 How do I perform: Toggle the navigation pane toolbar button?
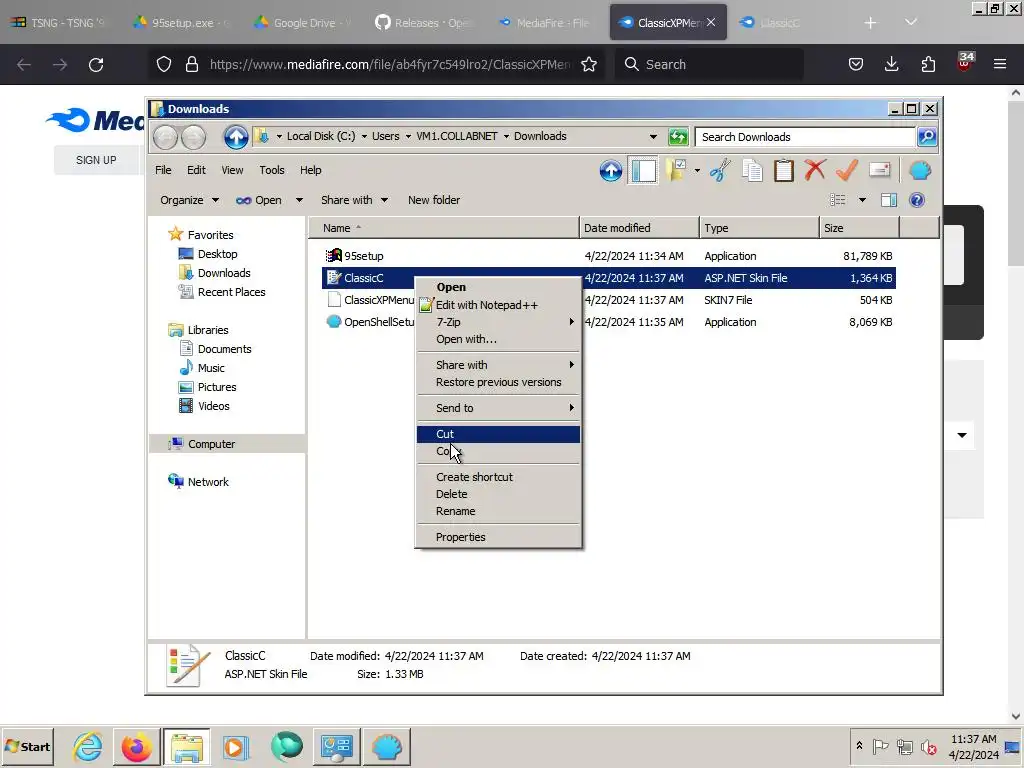(643, 171)
